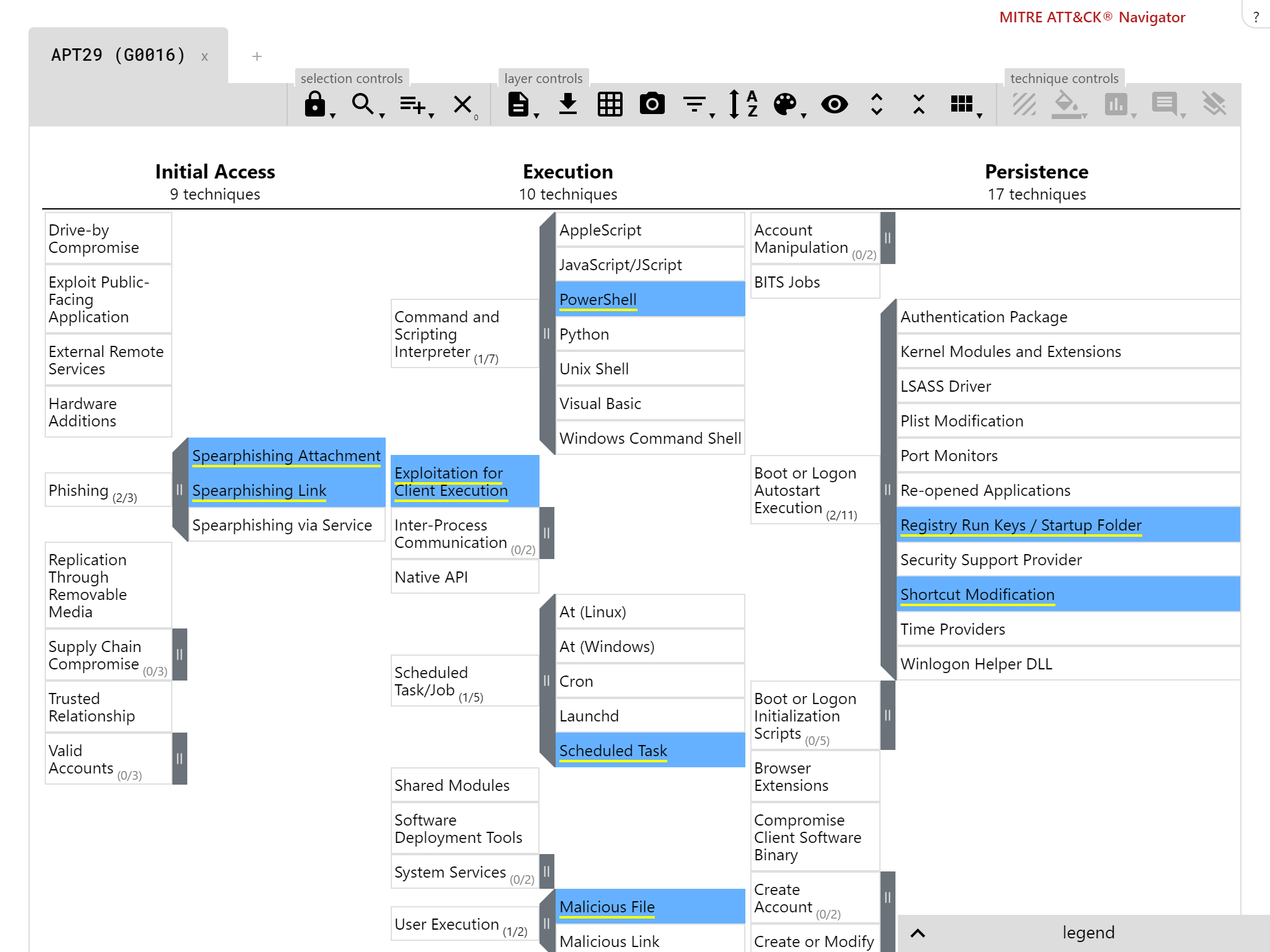Select LSASS Driver sub-technique
Screen dimensions: 1270x952
(1068, 386)
